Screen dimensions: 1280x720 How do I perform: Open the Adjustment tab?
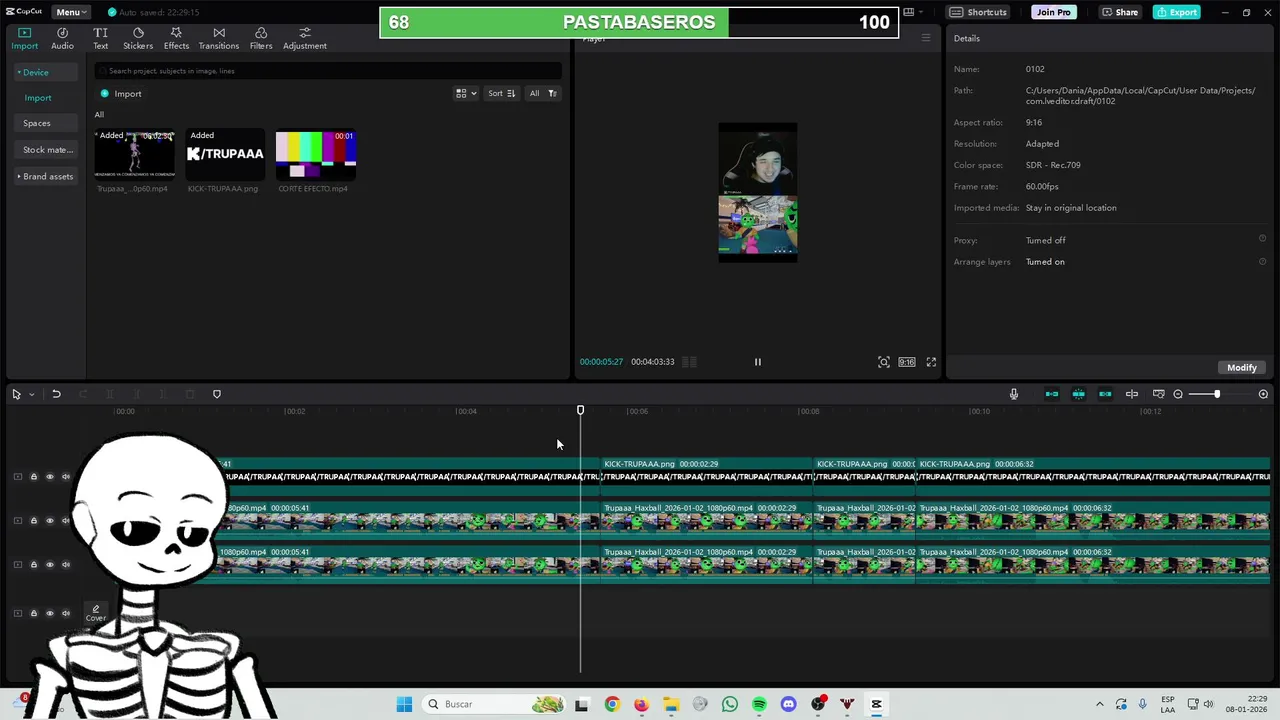(305, 38)
